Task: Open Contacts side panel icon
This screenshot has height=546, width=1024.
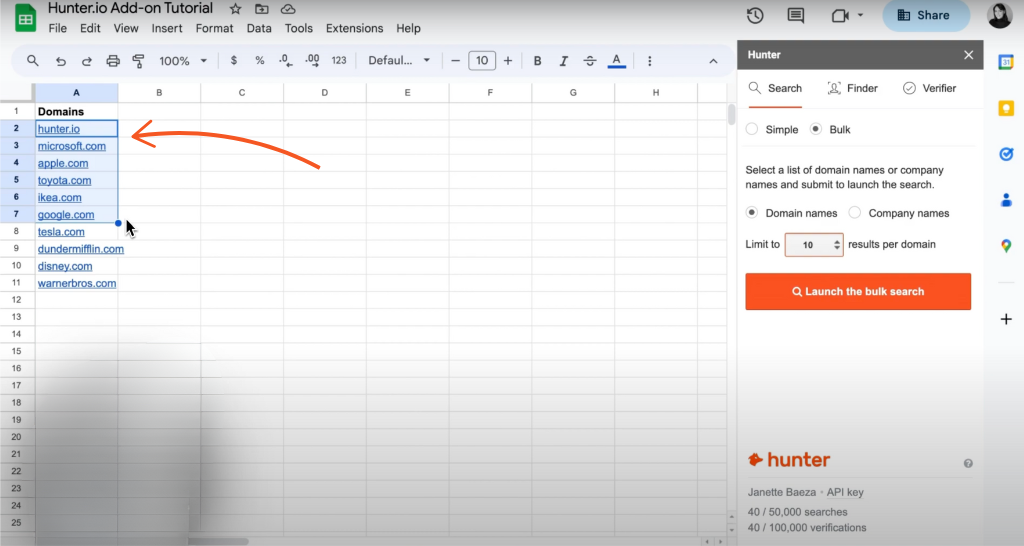Action: tap(1006, 200)
